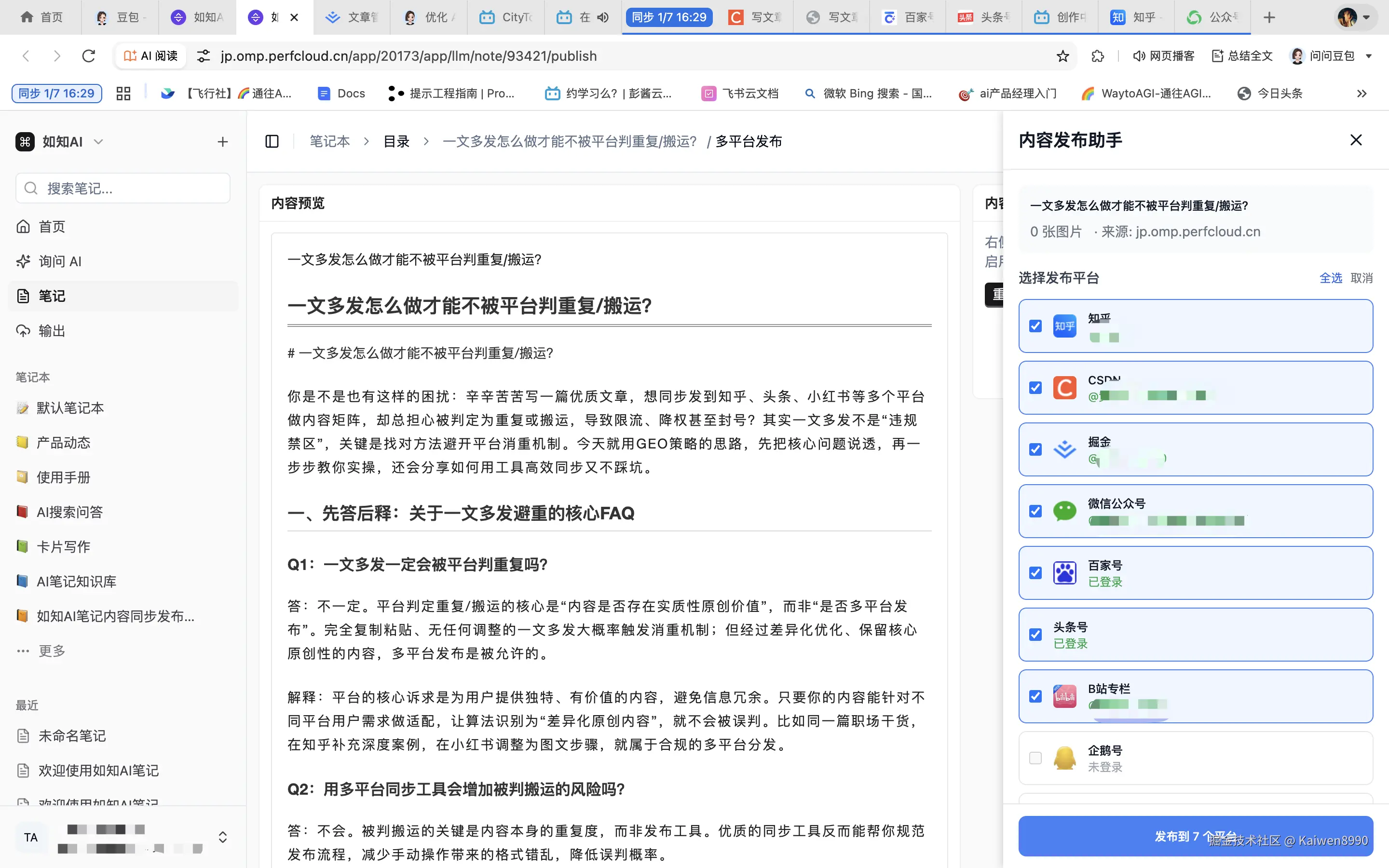Expand the TA user account switcher
This screenshot has height=868, width=1389.
click(x=223, y=837)
